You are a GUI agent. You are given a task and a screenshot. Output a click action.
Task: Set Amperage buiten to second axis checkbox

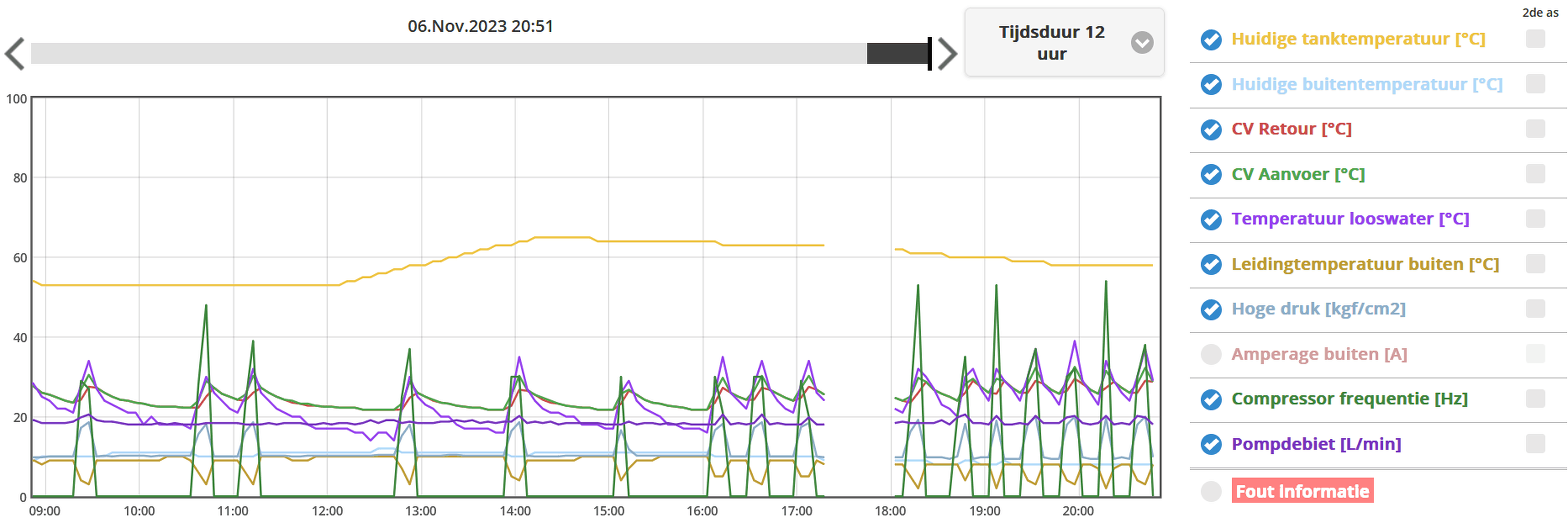click(1535, 354)
